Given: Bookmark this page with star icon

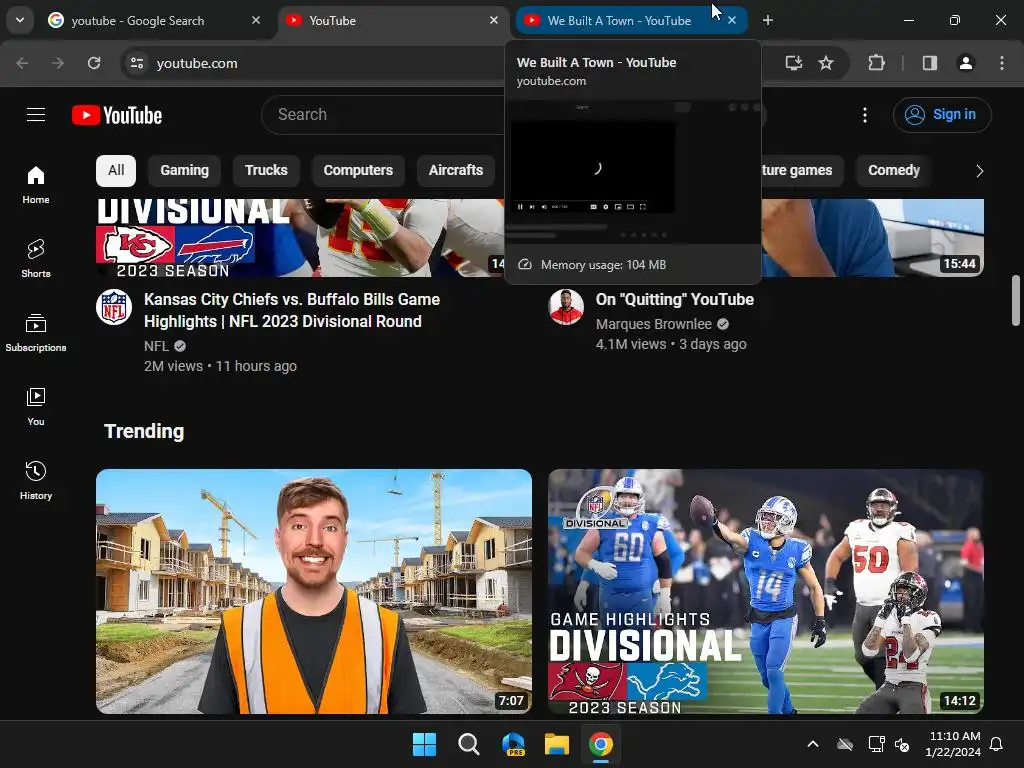Looking at the screenshot, I should coord(826,63).
